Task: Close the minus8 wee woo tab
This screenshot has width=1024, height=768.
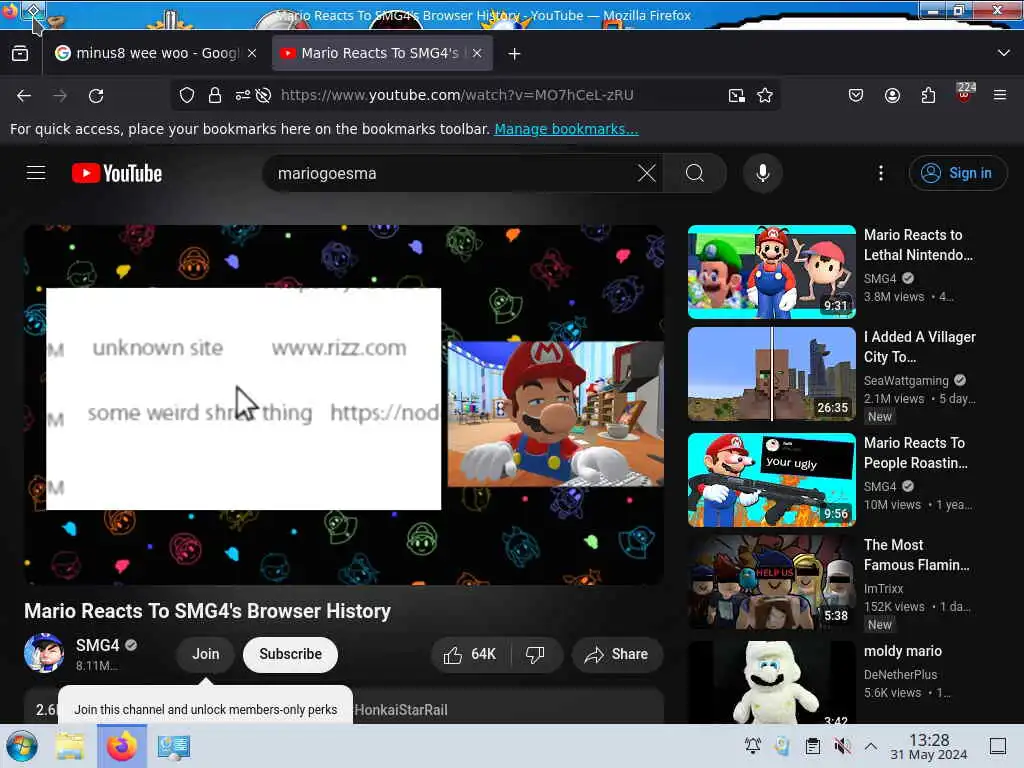Action: click(x=252, y=54)
